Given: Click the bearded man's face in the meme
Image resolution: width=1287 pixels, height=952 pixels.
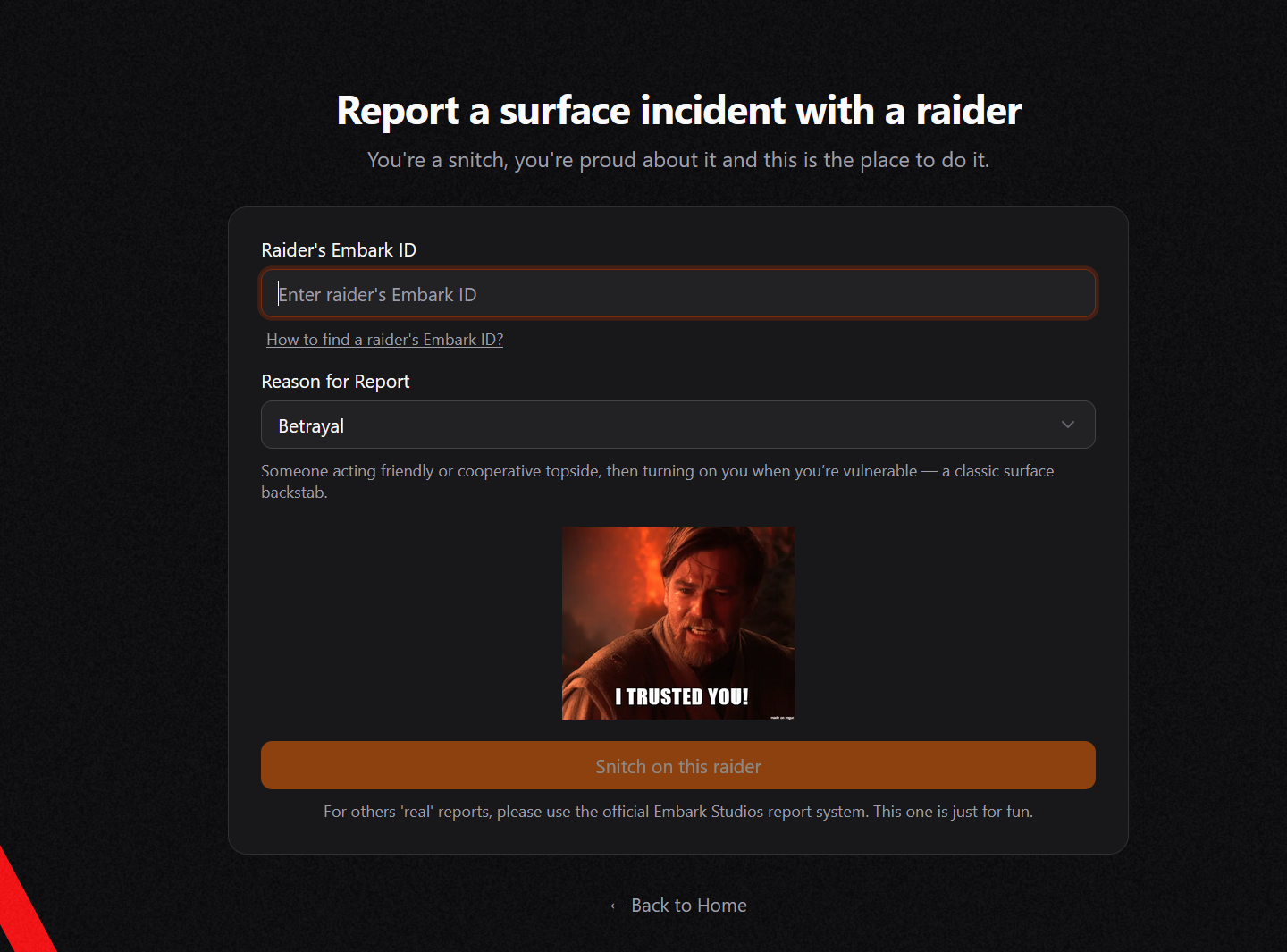Looking at the screenshot, I should coord(703,608).
